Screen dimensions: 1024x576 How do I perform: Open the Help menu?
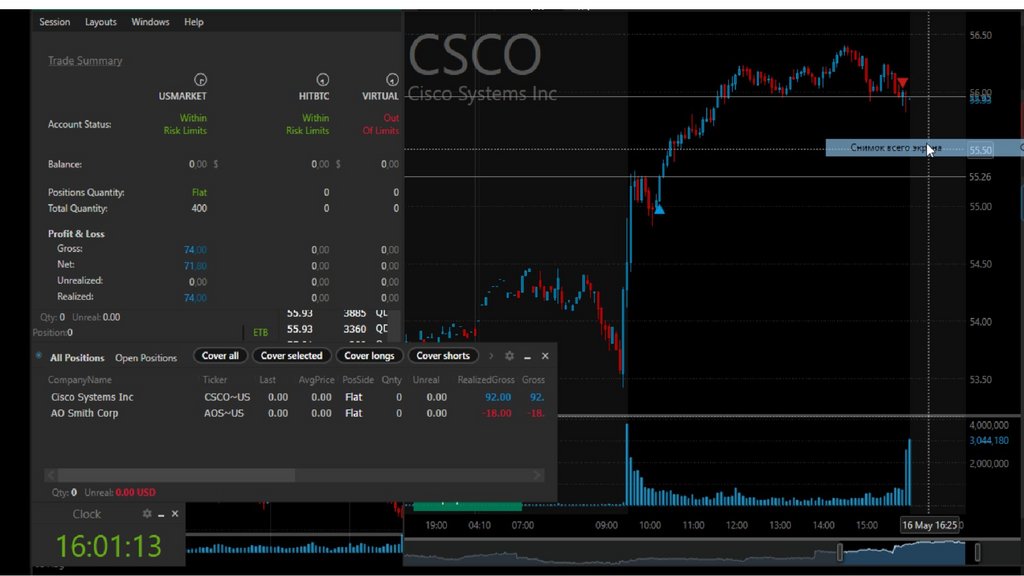coord(193,22)
